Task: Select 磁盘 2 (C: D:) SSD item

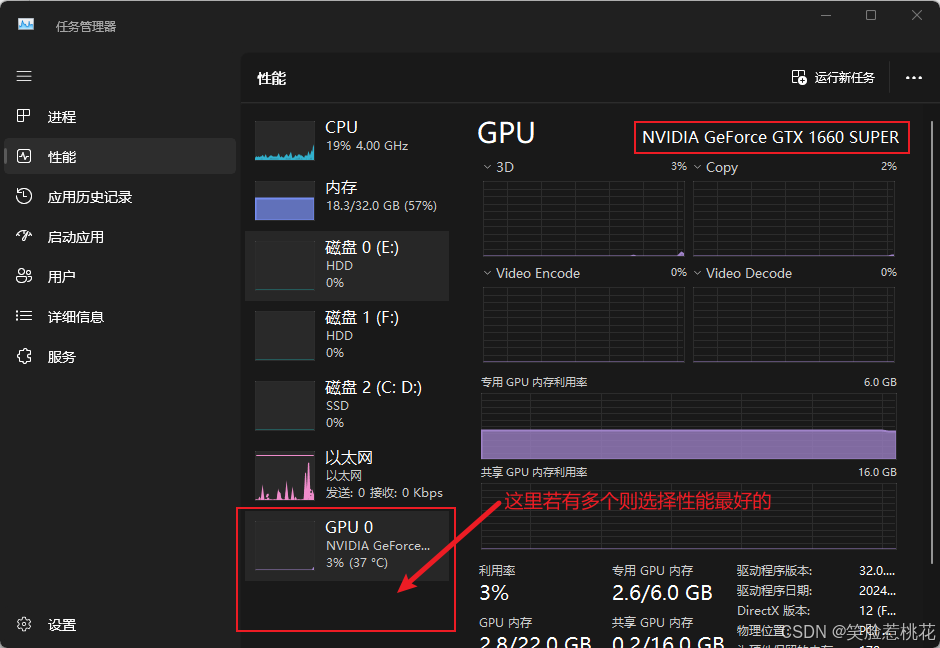Action: coord(347,405)
